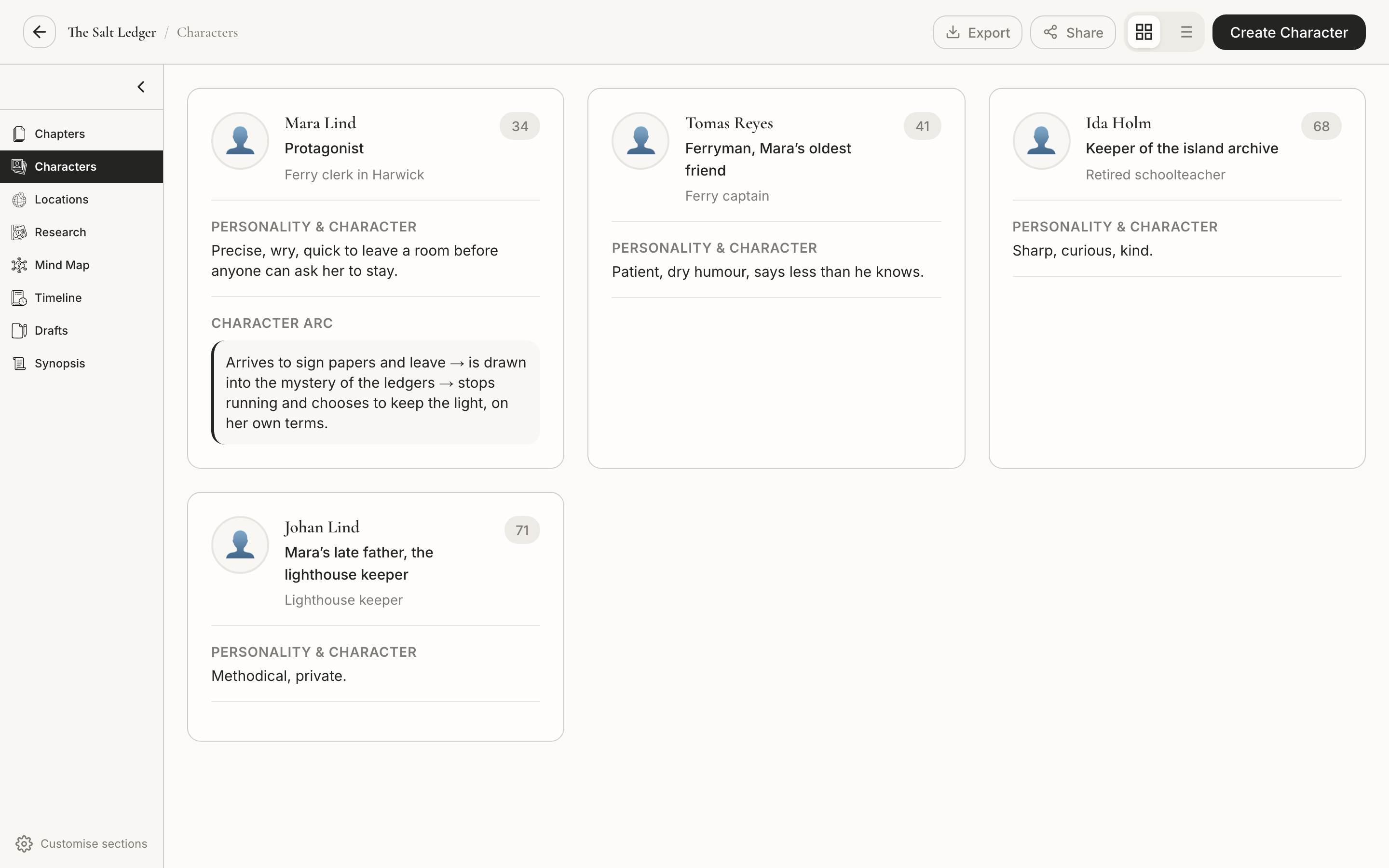Viewport: 1389px width, 868px height.
Task: Open Tomas Reyes character card
Action: [776, 278]
